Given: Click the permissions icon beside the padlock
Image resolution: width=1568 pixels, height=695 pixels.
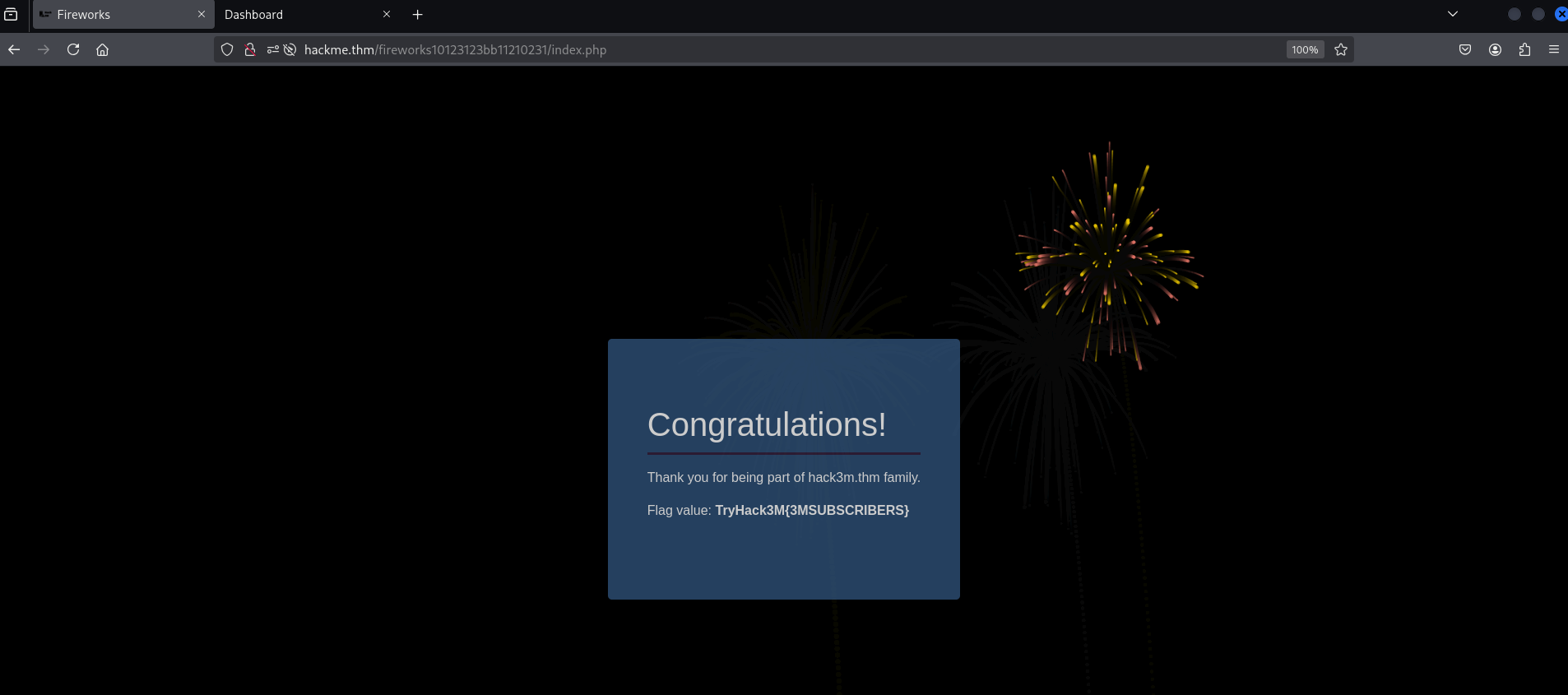Looking at the screenshot, I should pos(273,49).
